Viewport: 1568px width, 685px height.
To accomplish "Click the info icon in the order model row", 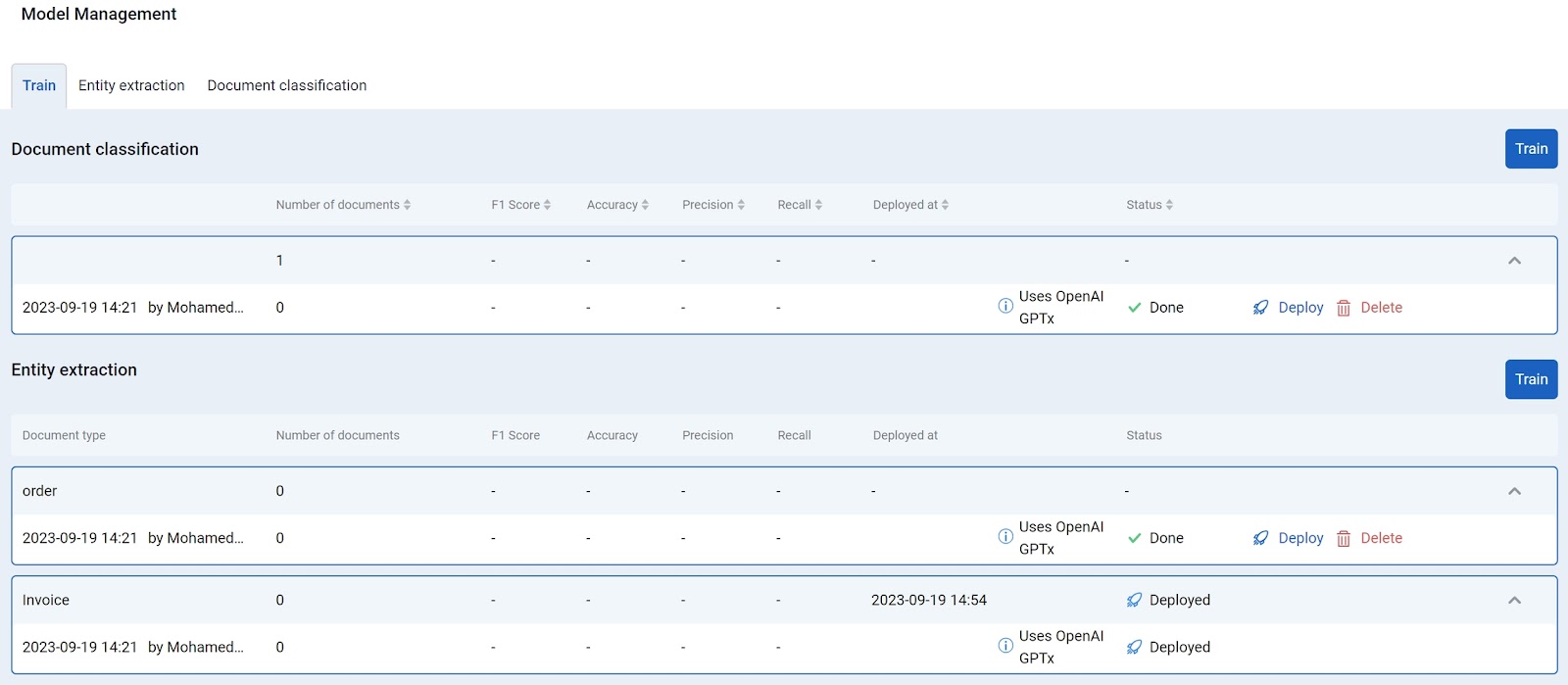I will pyautogui.click(x=1005, y=536).
